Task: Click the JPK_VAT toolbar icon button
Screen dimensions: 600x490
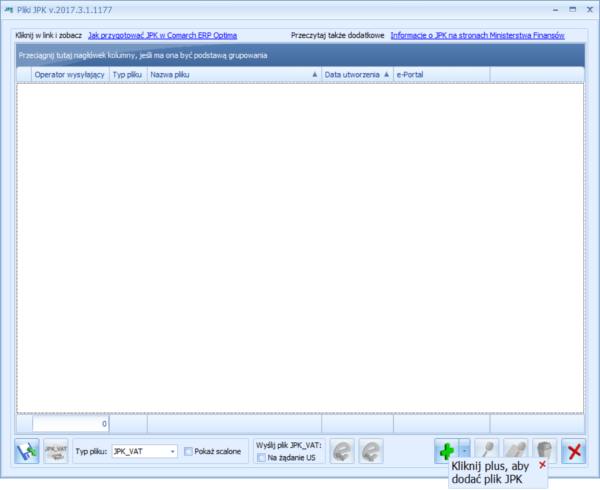Action: (56, 451)
